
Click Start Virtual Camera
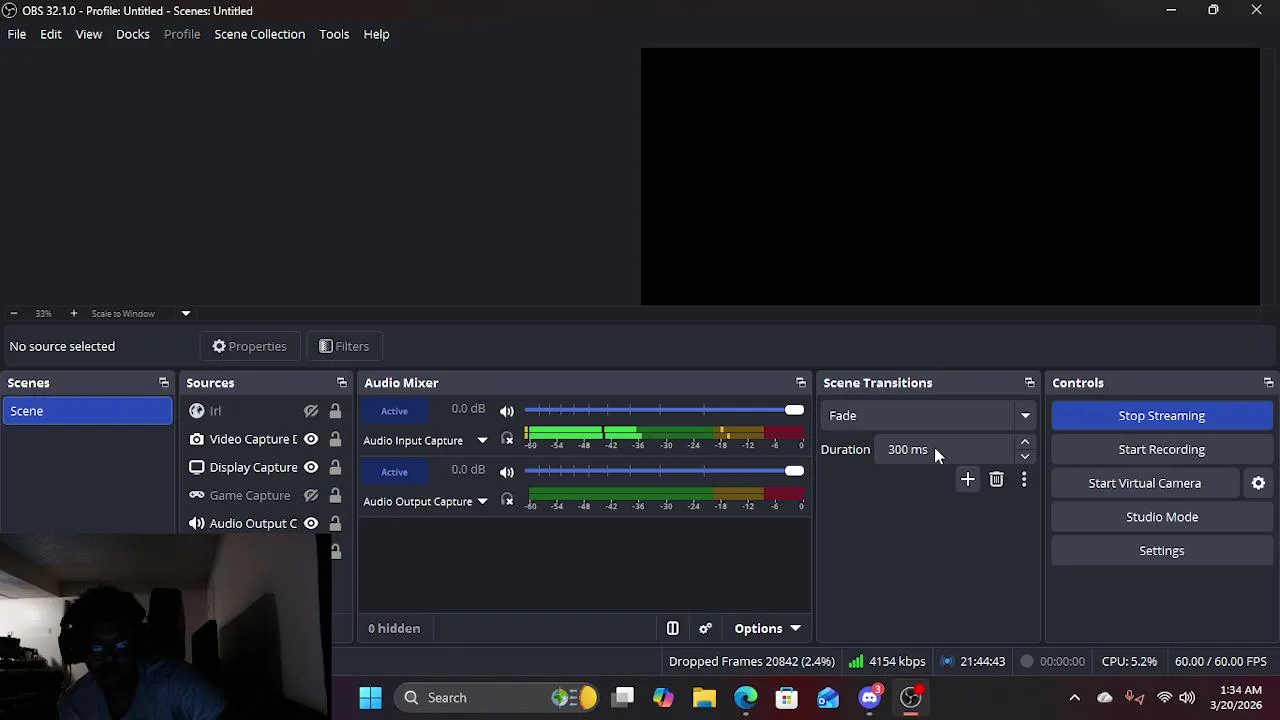[1145, 483]
